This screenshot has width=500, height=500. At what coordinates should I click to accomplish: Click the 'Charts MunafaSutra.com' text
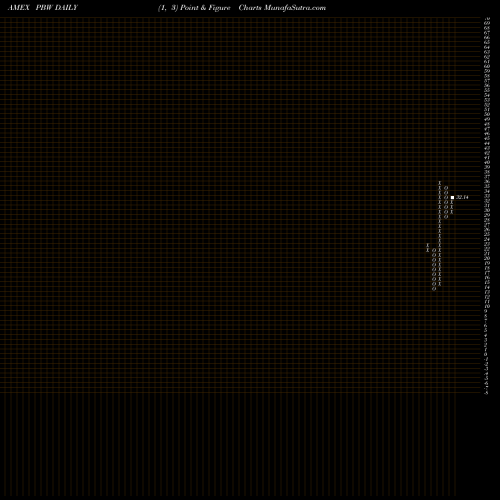pyautogui.click(x=282, y=8)
